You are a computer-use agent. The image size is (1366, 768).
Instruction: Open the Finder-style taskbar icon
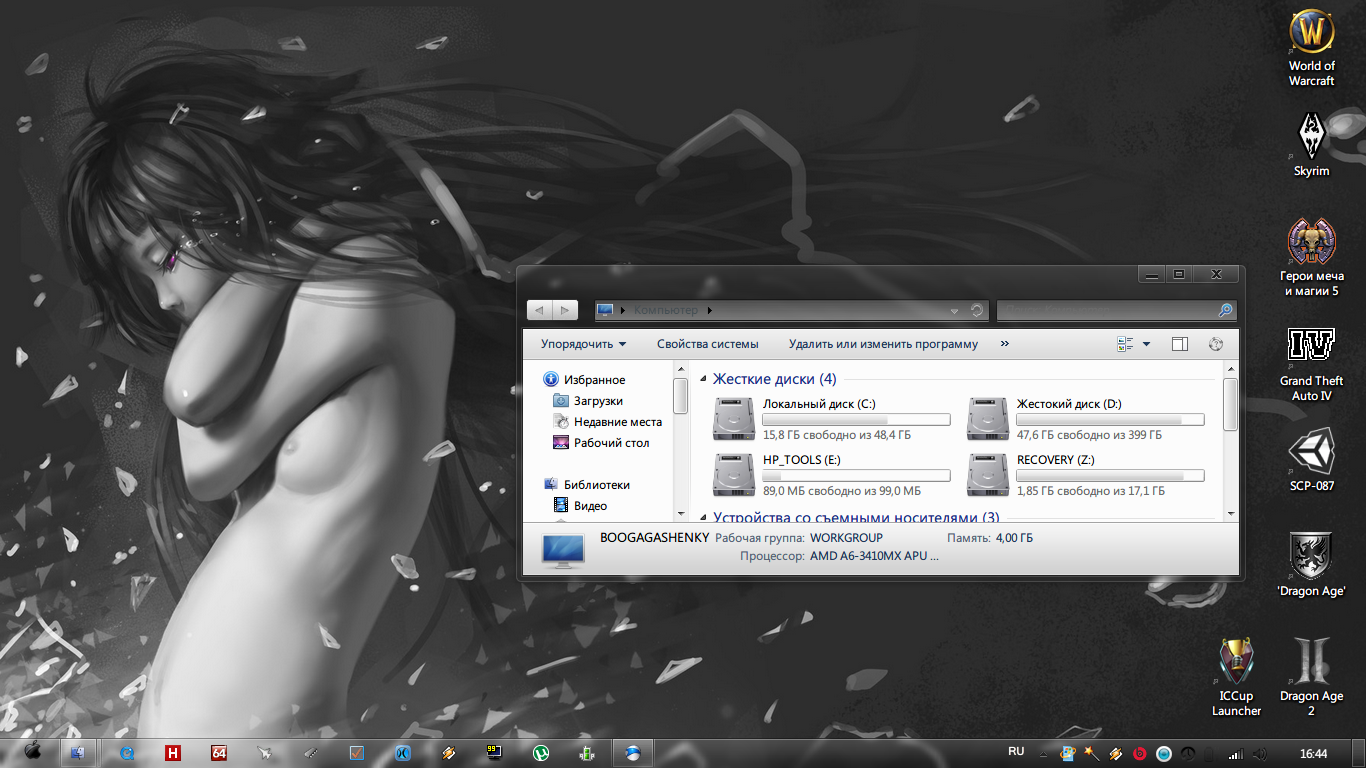(x=78, y=753)
